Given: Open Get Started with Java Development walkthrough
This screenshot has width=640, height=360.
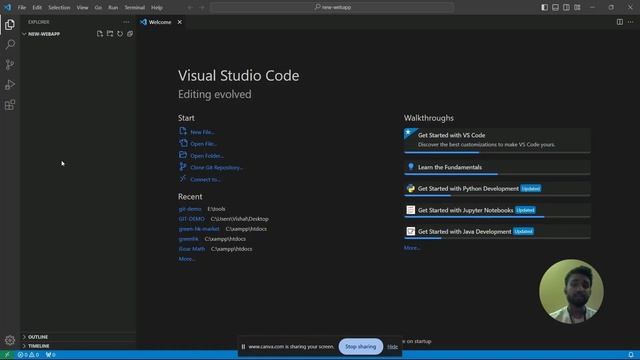Looking at the screenshot, I should pyautogui.click(x=497, y=231).
